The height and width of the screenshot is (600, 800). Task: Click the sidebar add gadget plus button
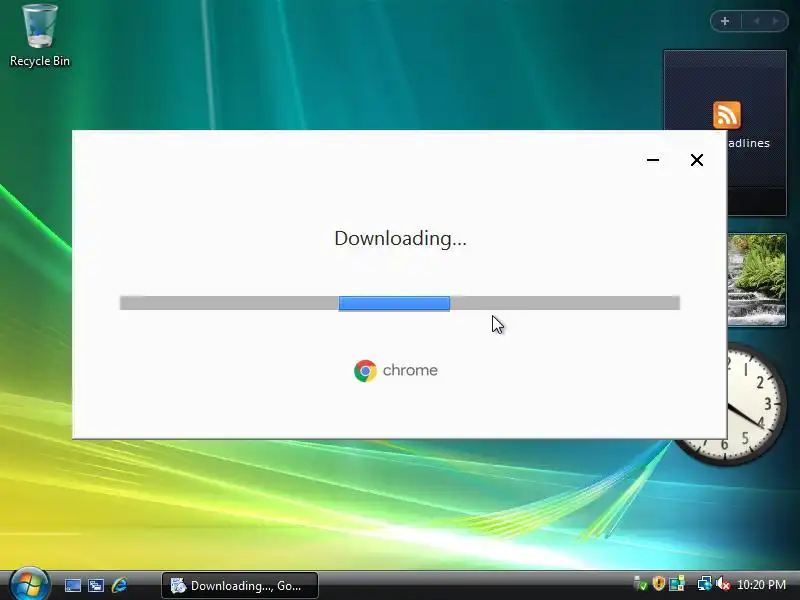click(725, 21)
